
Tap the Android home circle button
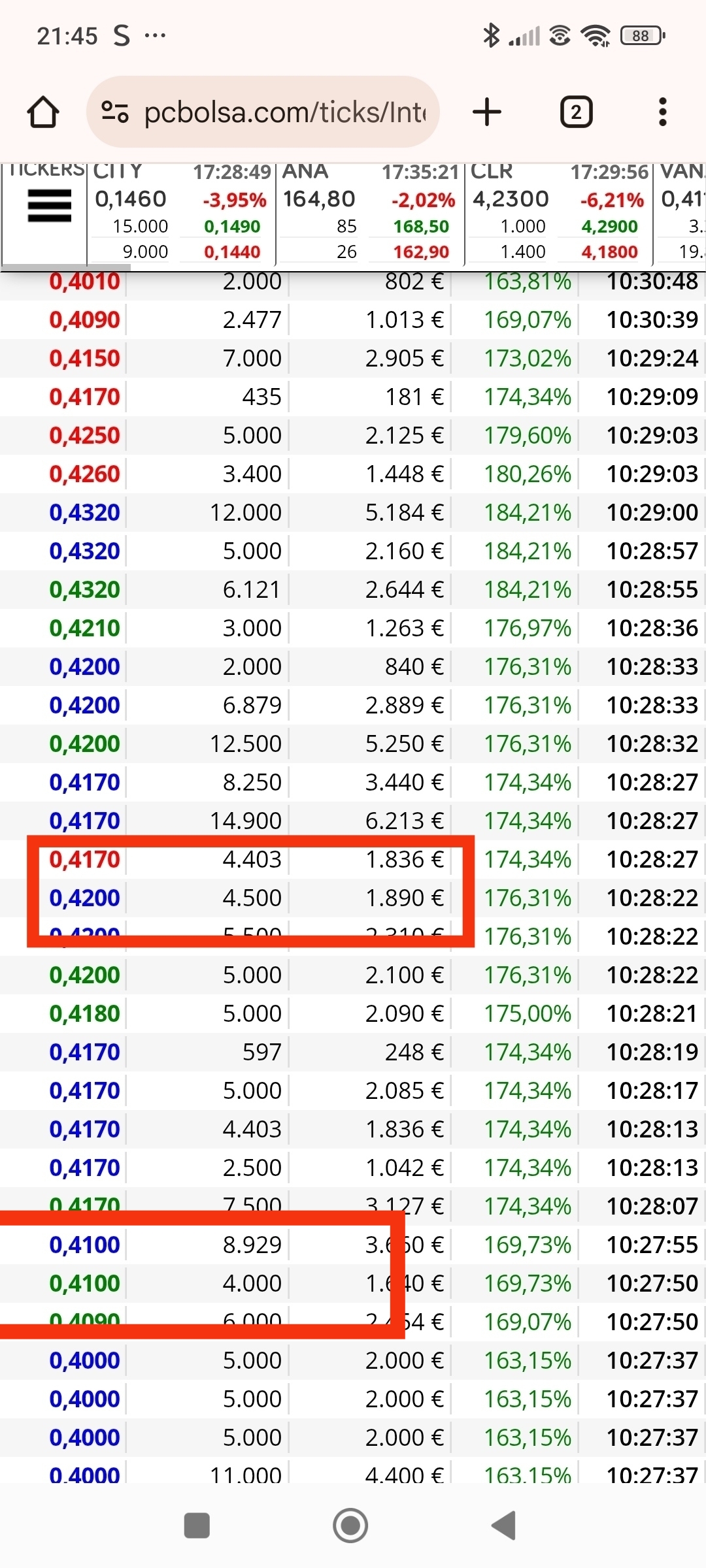pos(350,1526)
